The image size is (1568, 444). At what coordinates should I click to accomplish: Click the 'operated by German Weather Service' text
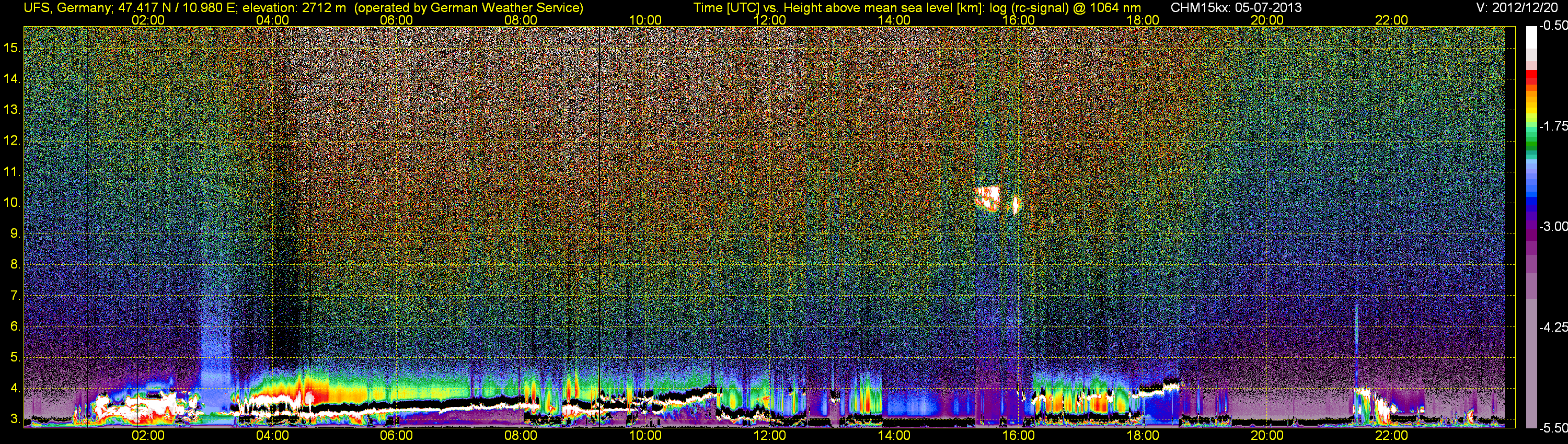[469, 8]
